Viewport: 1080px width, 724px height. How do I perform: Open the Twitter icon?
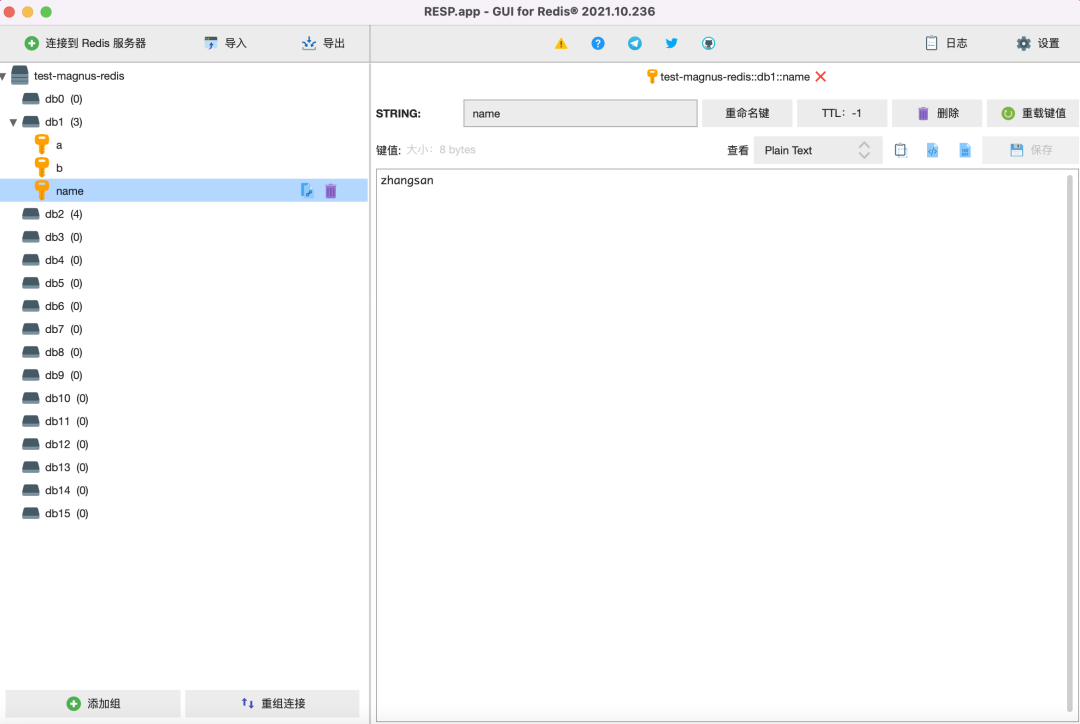tap(672, 43)
